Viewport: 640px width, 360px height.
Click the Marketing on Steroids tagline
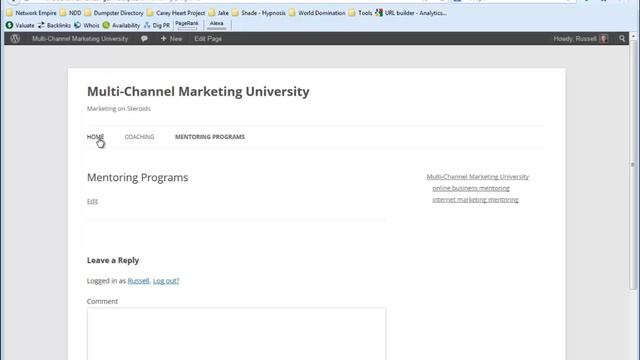(x=119, y=109)
